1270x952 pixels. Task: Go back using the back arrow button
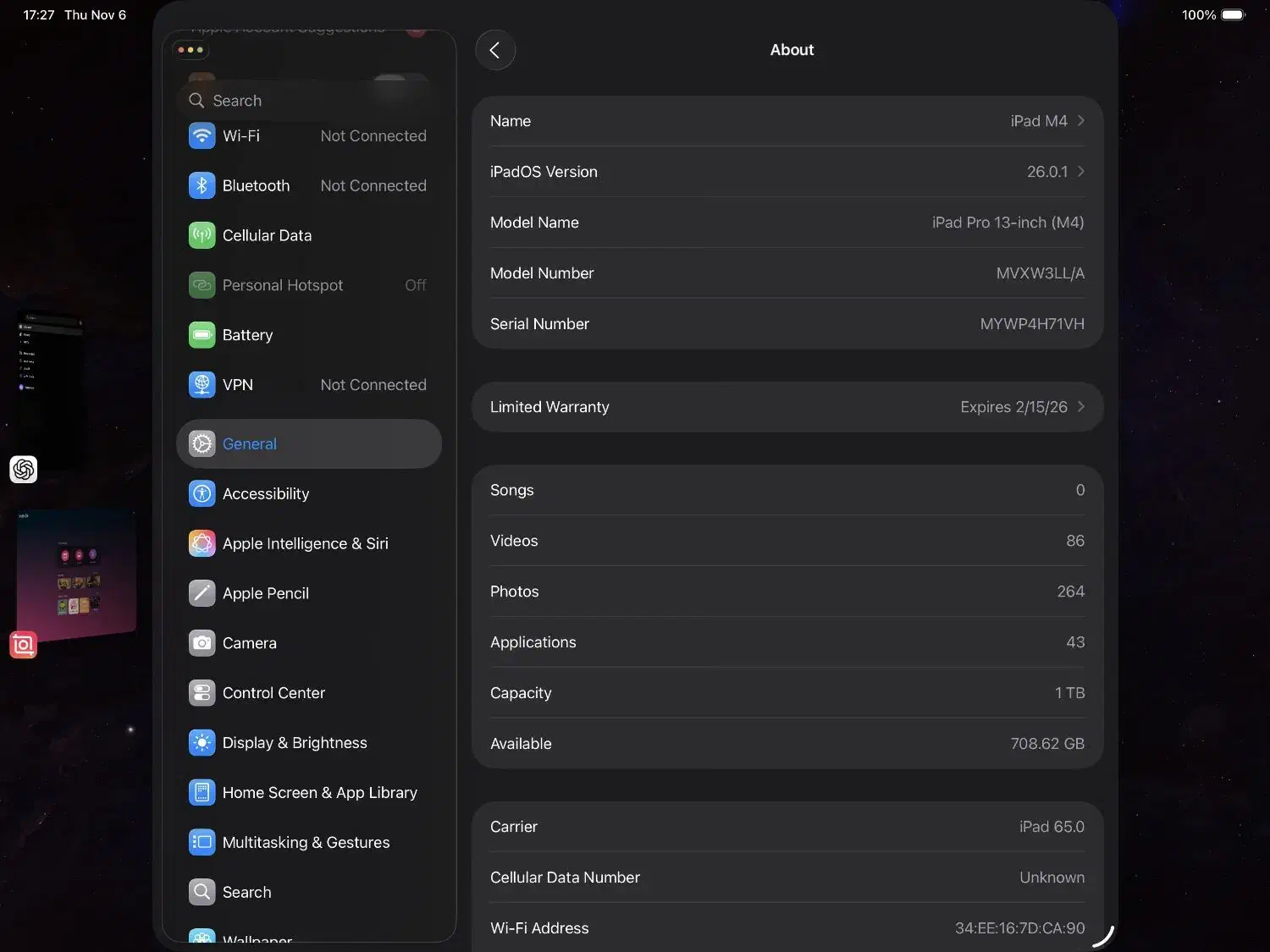tap(495, 50)
